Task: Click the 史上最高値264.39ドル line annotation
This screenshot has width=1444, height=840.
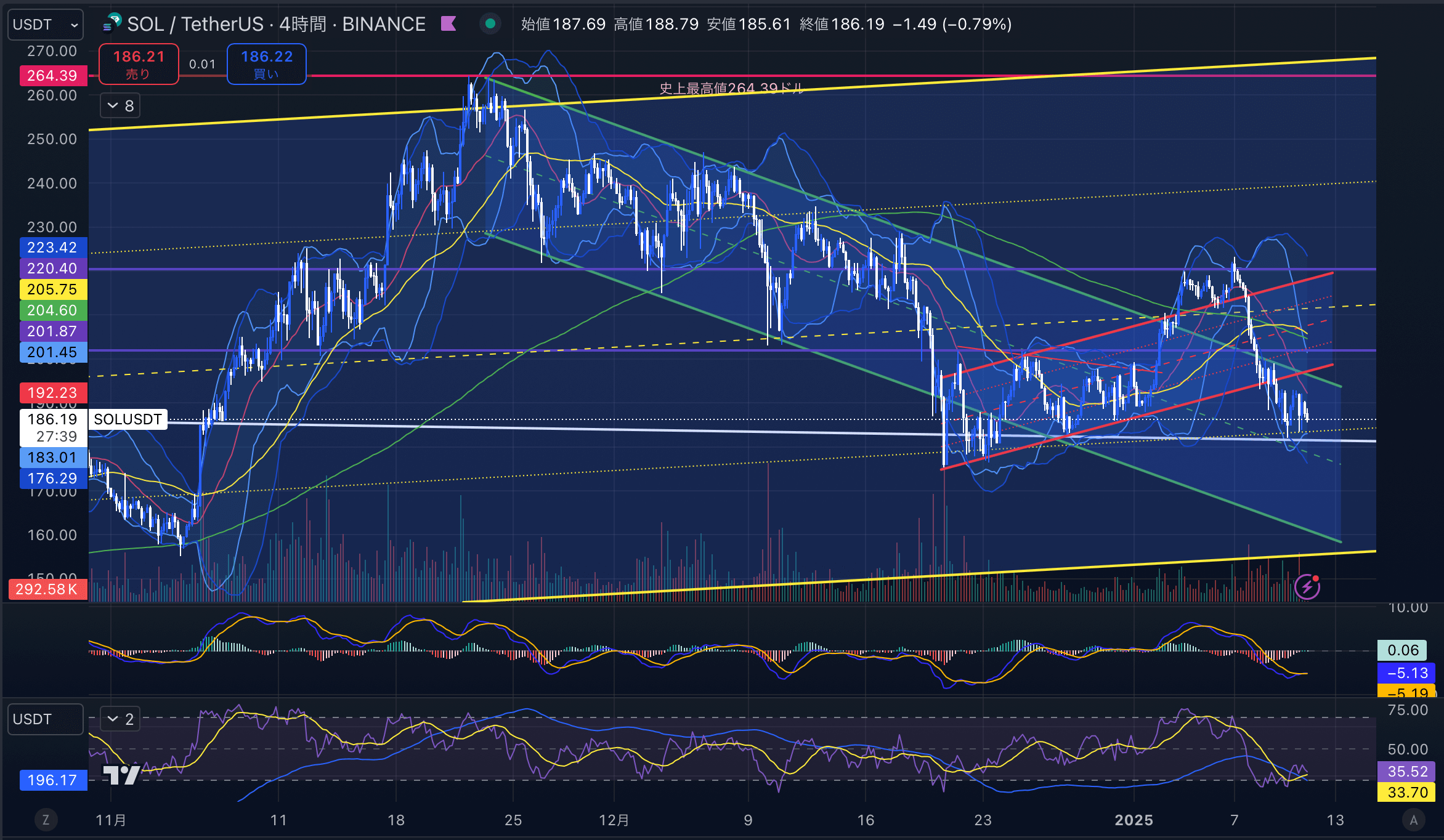Action: tap(731, 89)
